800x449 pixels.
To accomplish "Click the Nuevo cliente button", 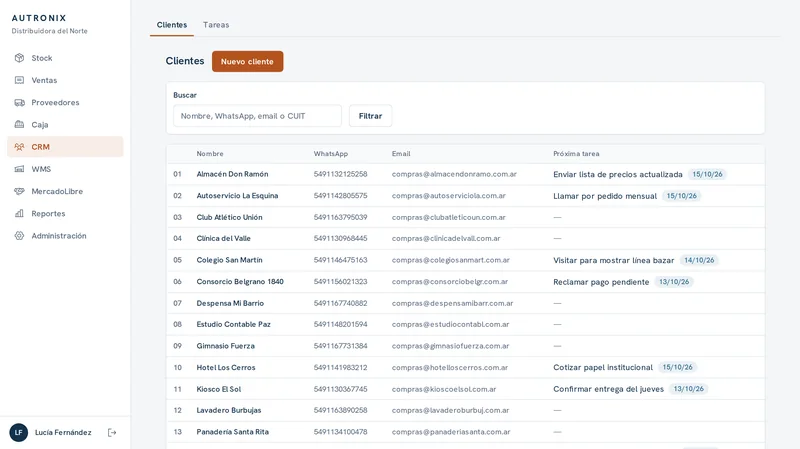I will coord(247,61).
